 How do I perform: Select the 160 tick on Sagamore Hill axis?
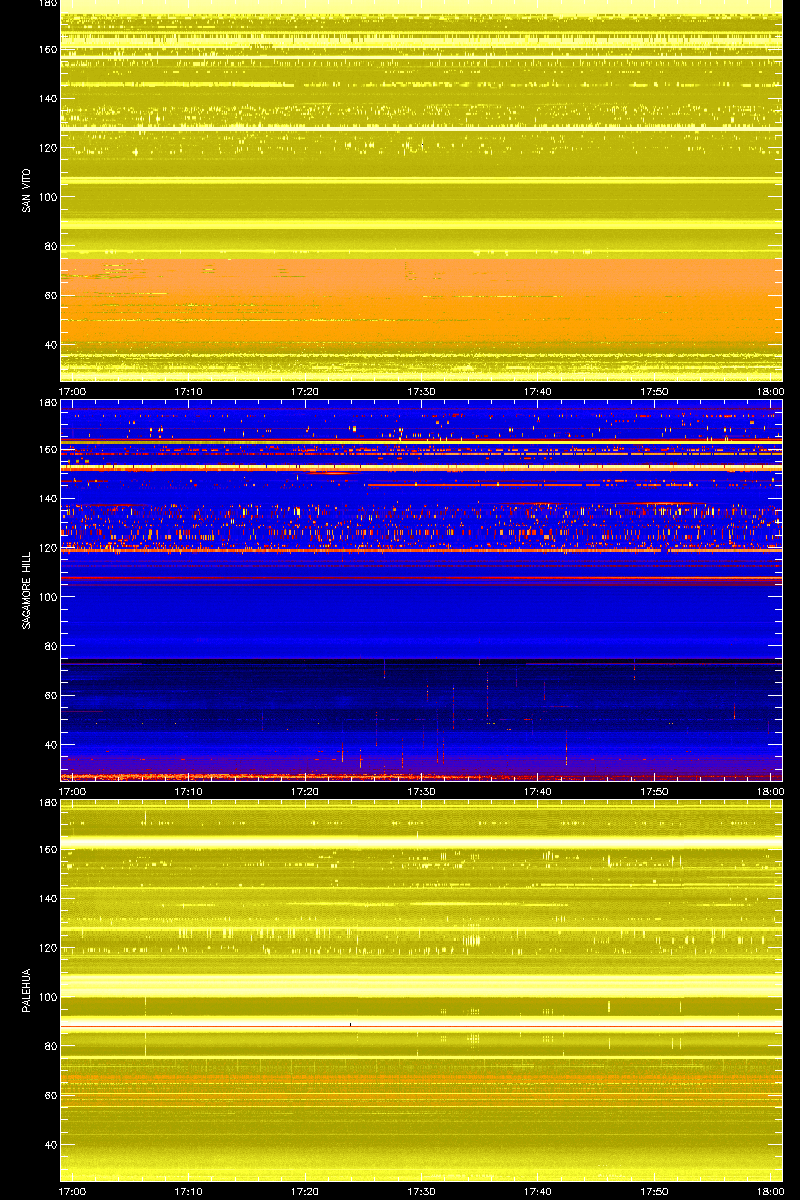(x=47, y=449)
